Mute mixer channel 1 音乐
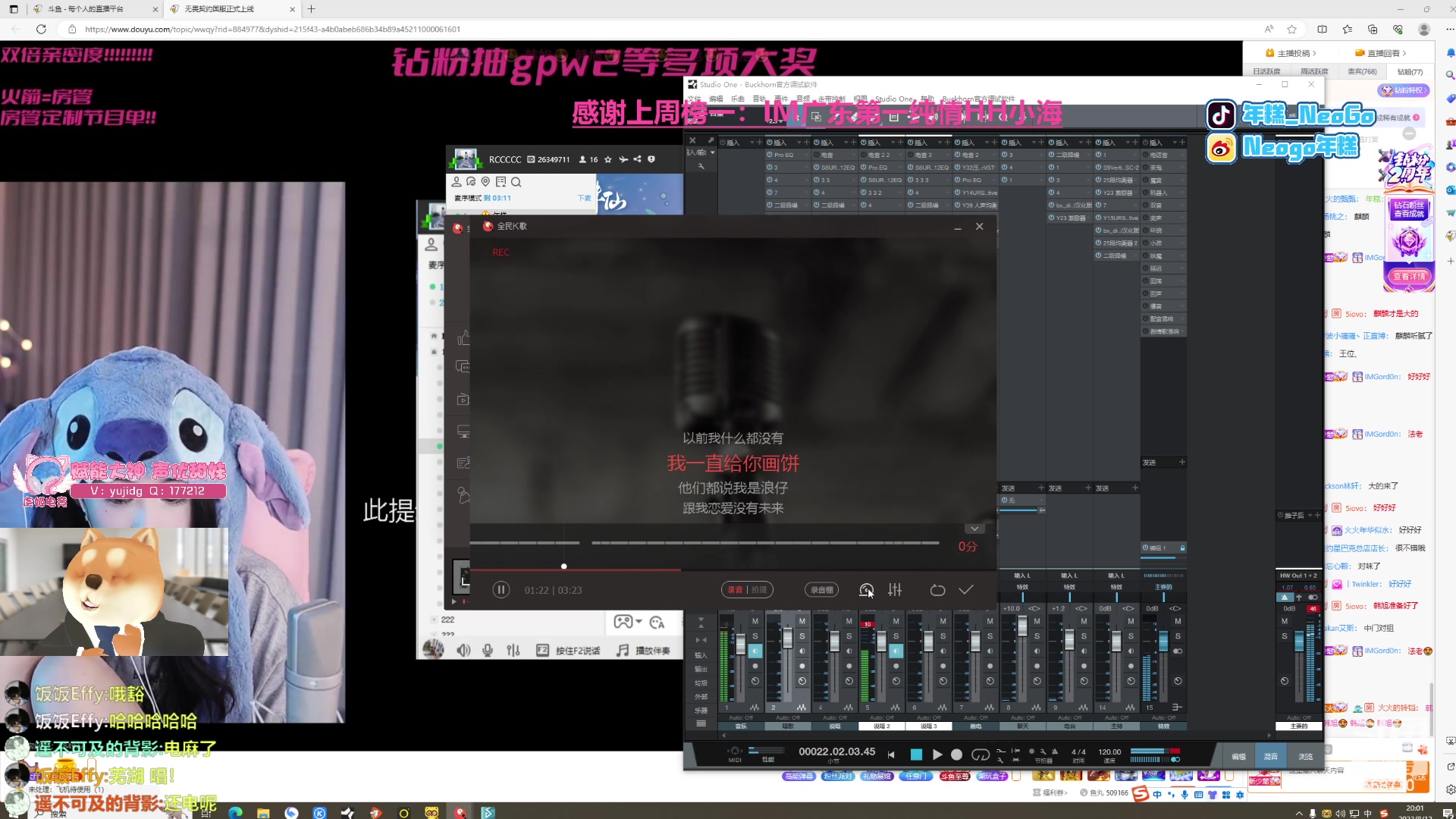Screen dimensions: 1456x819 click(x=755, y=621)
